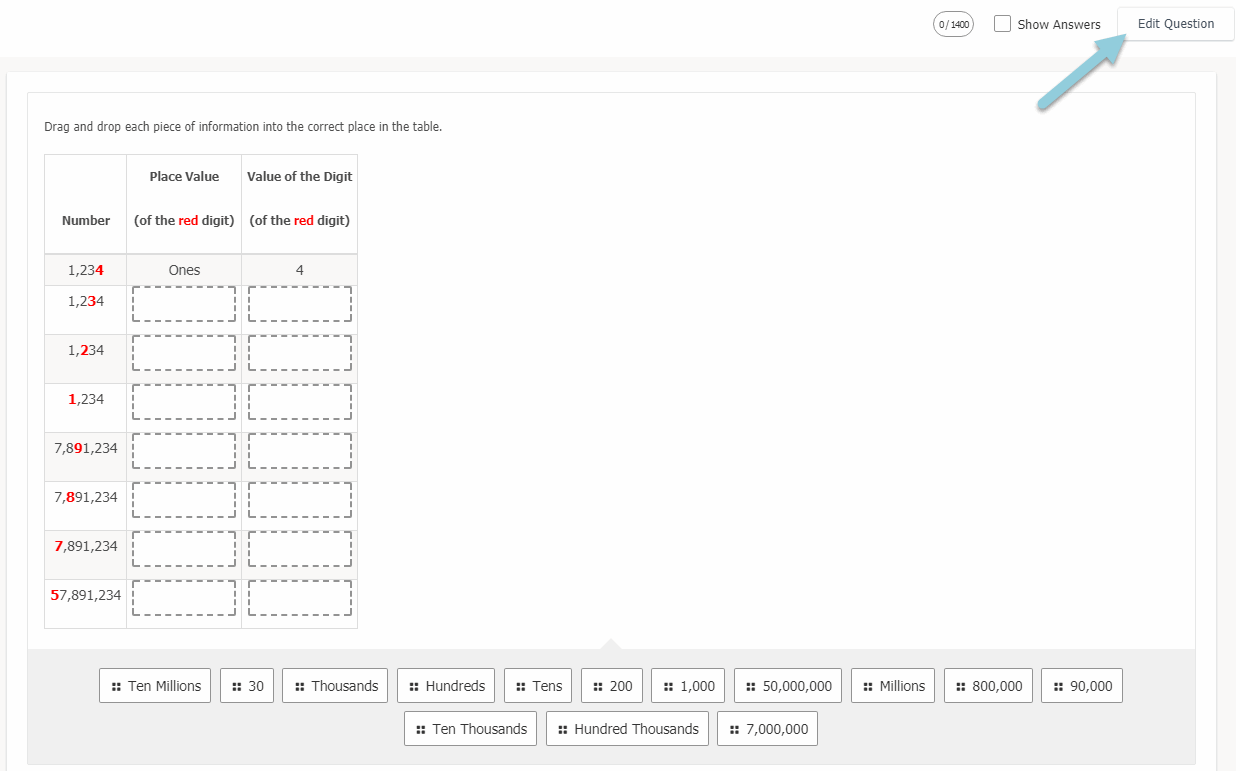
Task: Click the drag handle icon on Hundred Thousands
Action: click(563, 730)
